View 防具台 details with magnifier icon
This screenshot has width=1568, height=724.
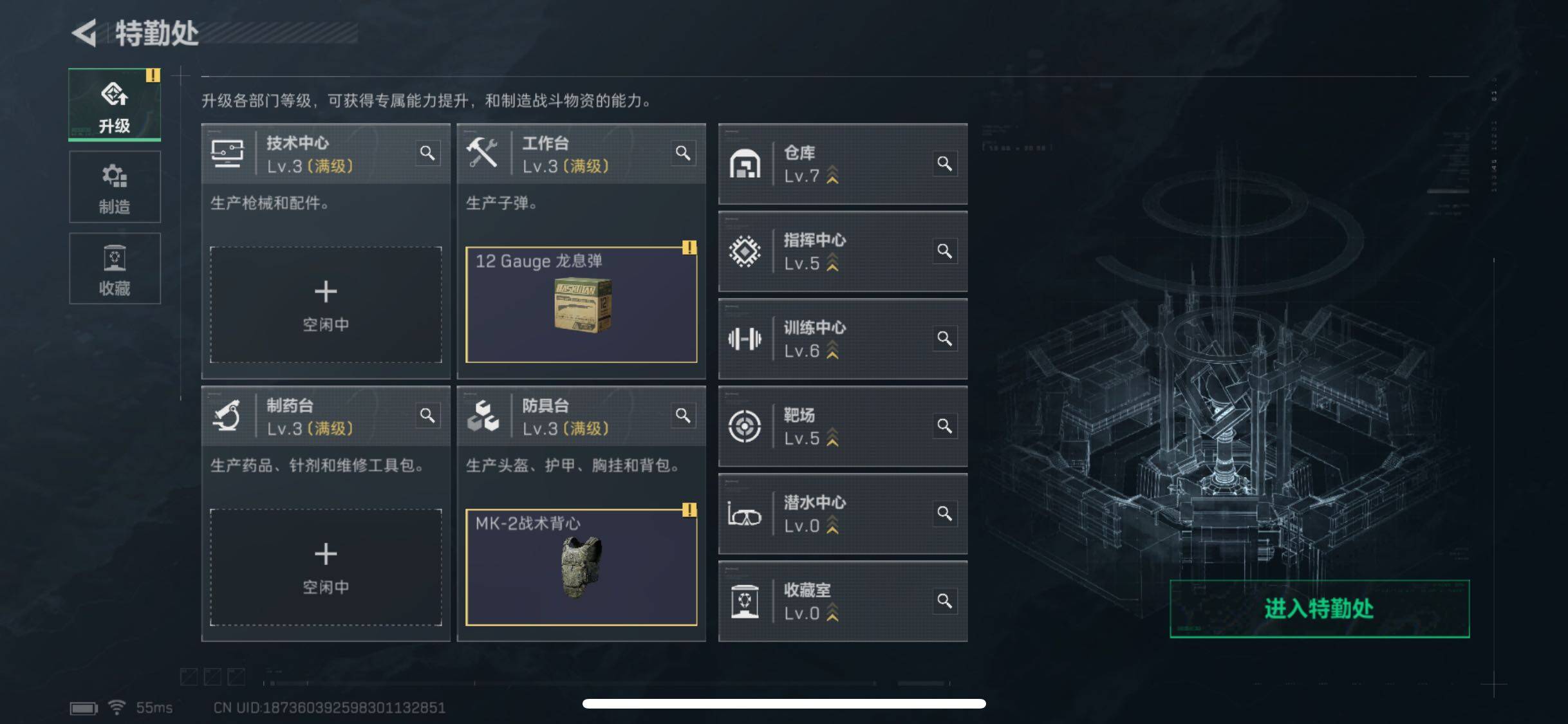[683, 416]
